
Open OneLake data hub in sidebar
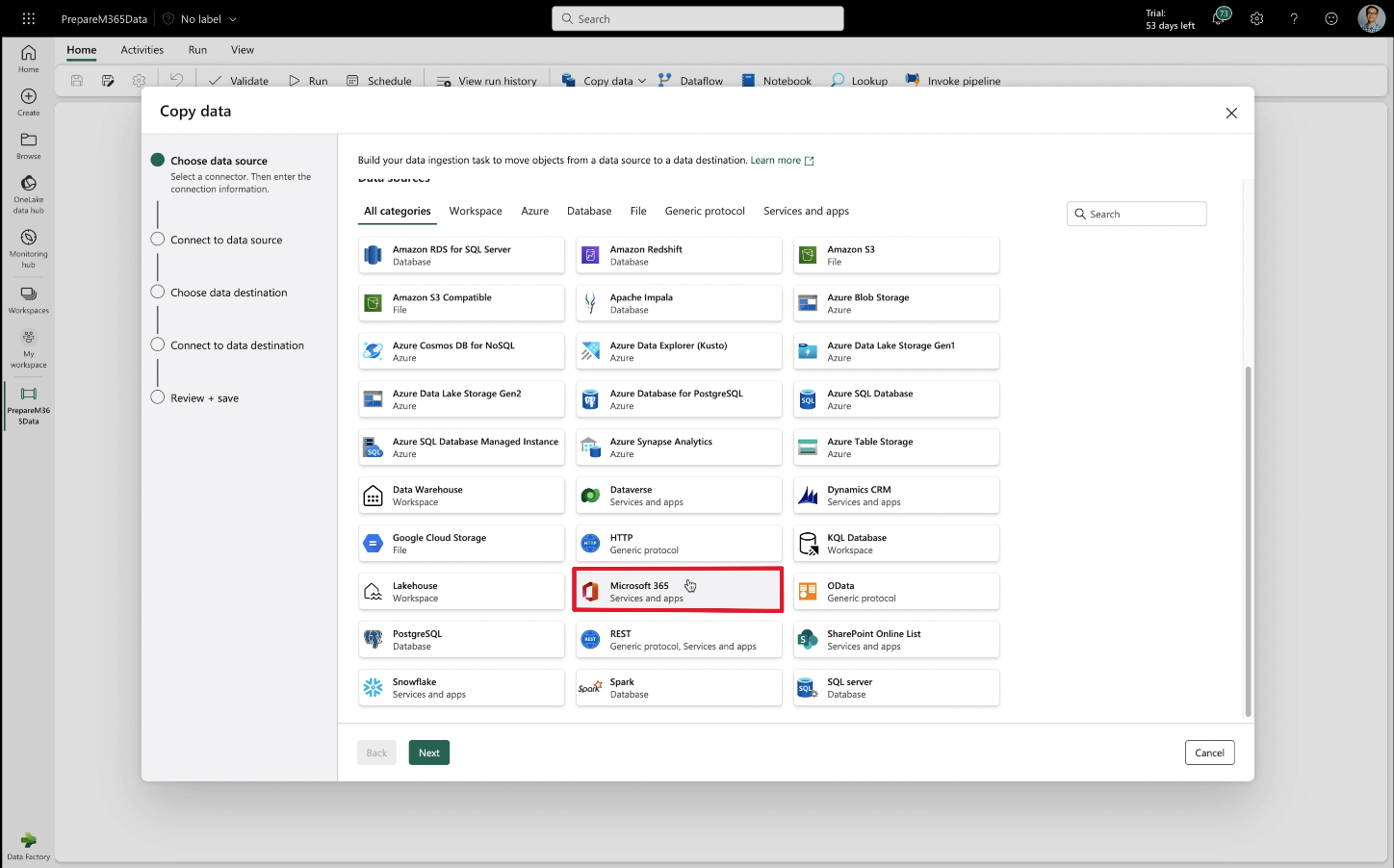coord(29,193)
